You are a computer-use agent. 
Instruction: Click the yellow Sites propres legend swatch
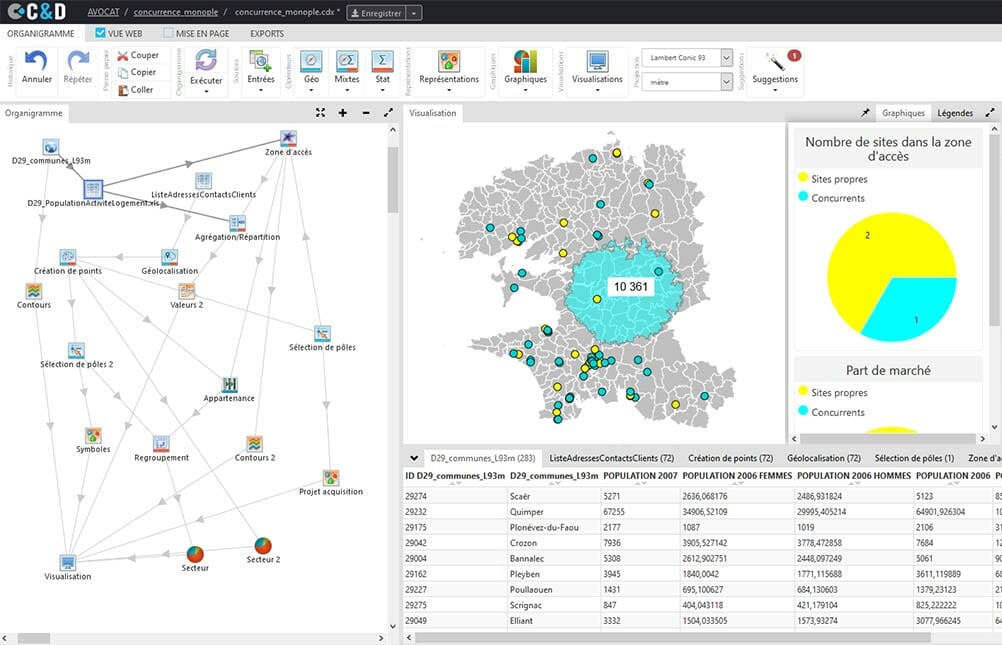coord(802,179)
